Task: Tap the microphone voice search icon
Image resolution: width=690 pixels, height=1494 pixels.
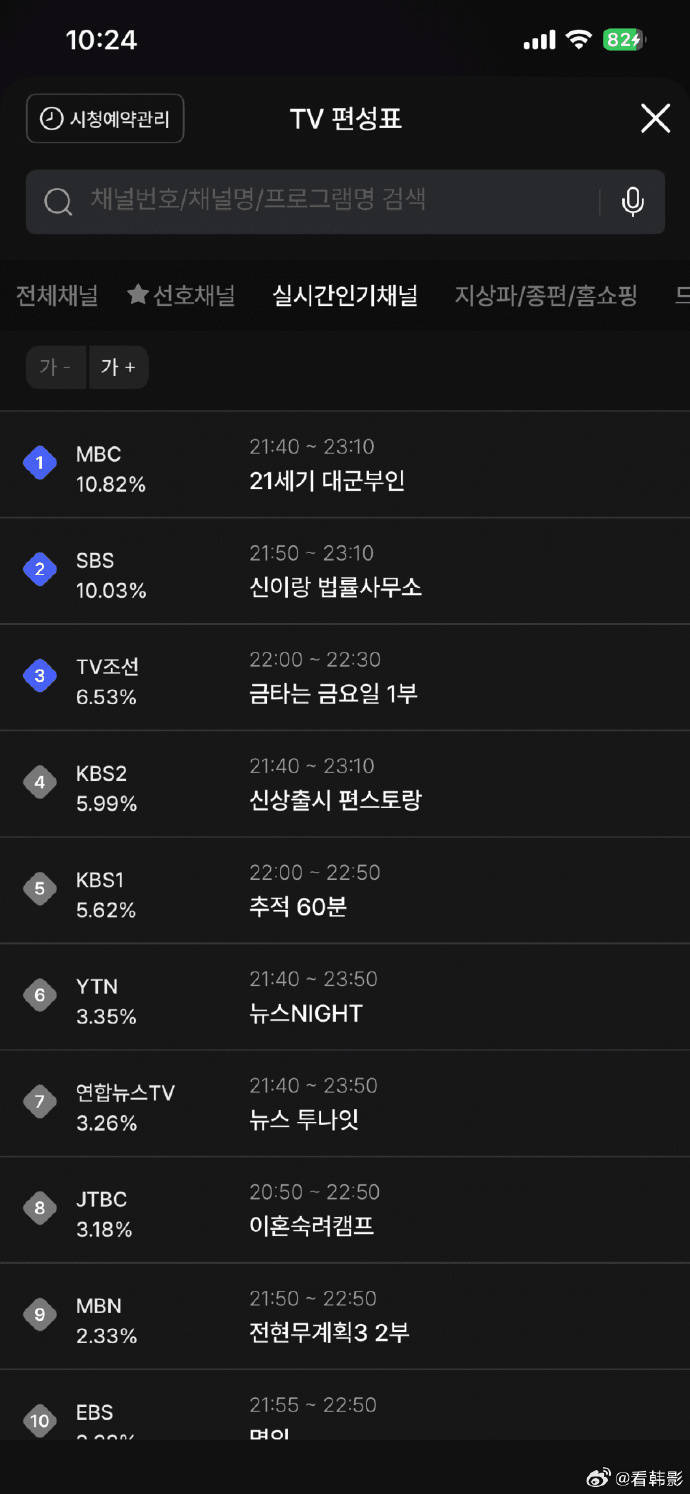Action: pos(632,201)
